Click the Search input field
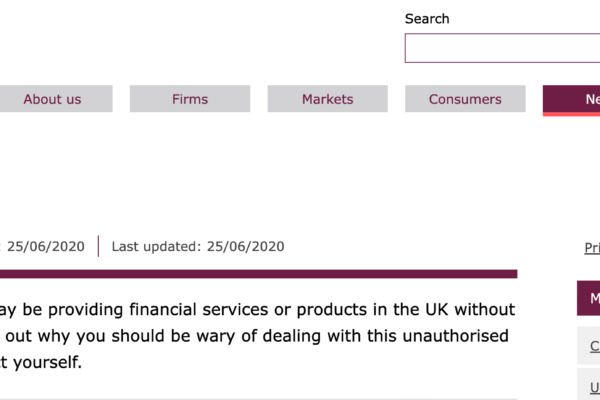 click(x=502, y=48)
